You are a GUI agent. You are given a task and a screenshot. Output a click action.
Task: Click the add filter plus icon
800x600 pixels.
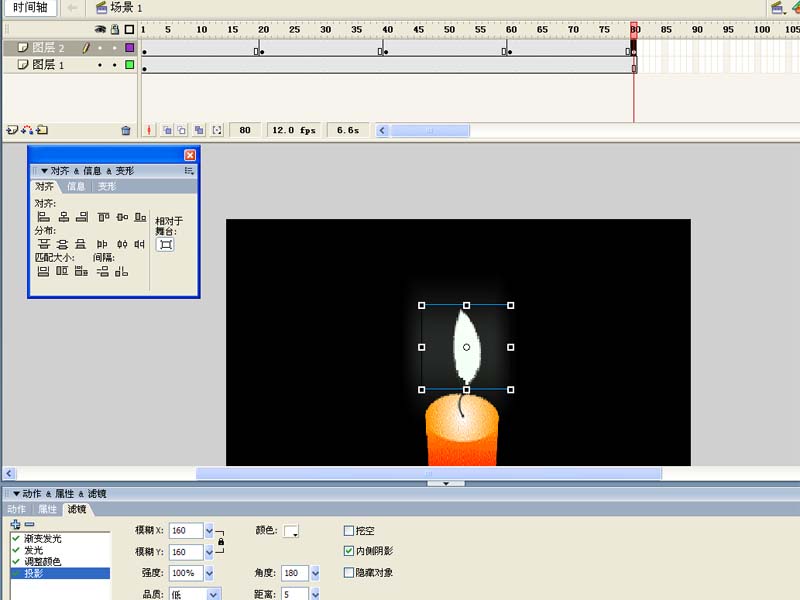[x=16, y=524]
